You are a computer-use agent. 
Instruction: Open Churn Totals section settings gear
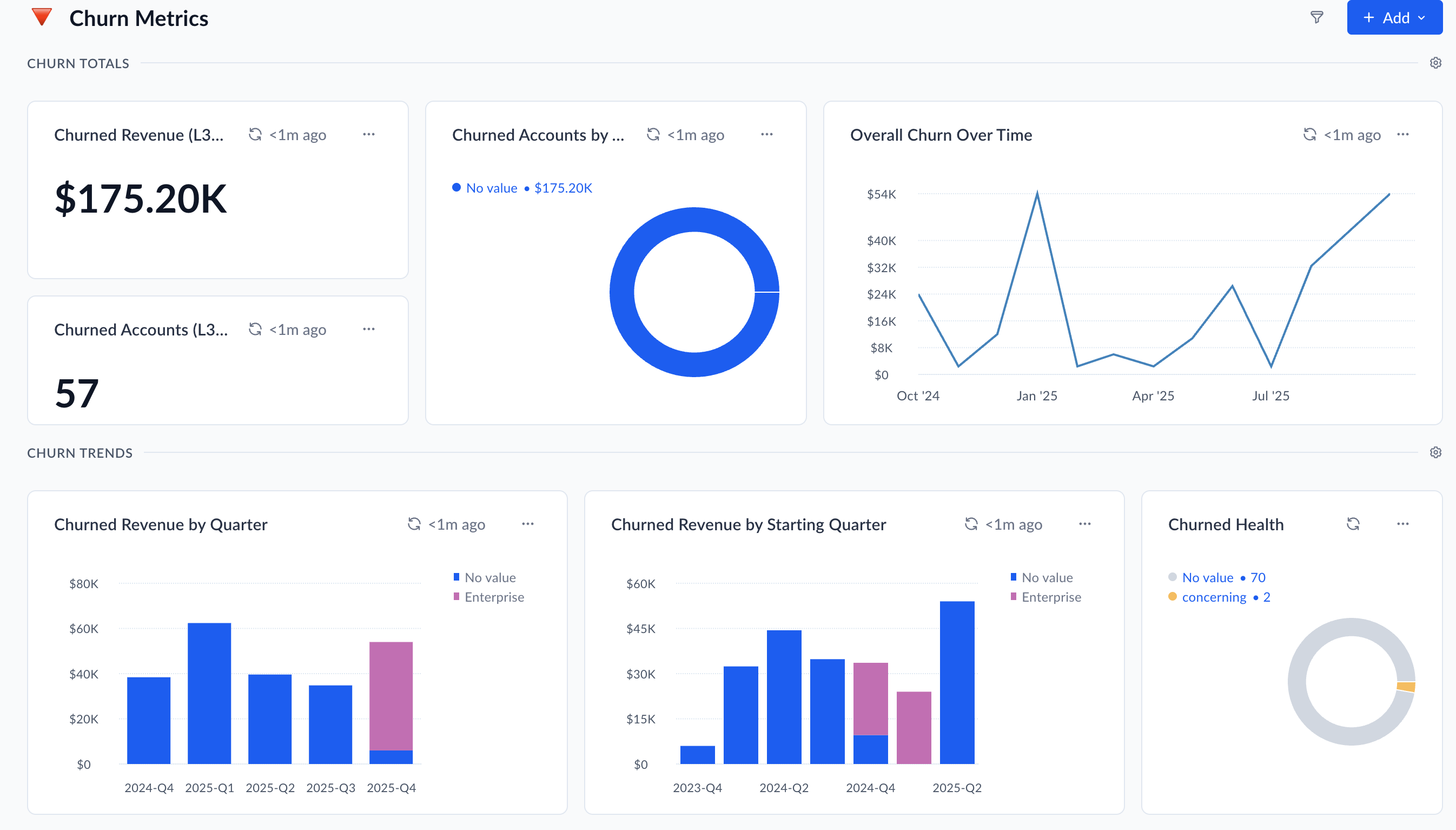tap(1435, 63)
